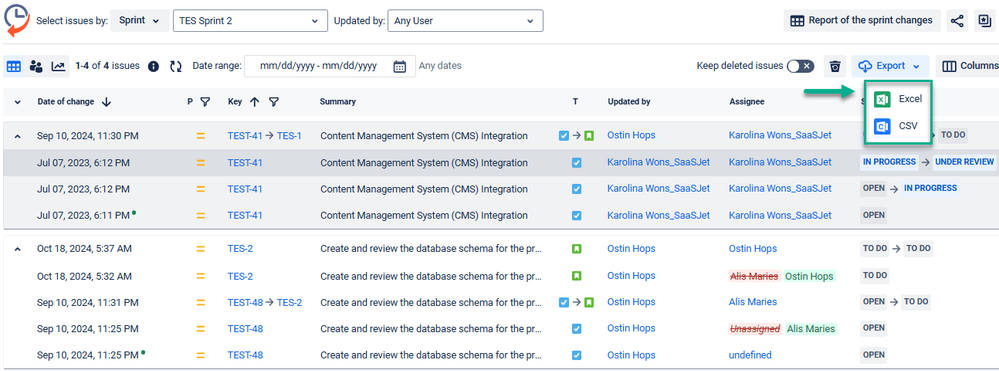Switch to the table grid view icon
The height and width of the screenshot is (371, 999).
13,66
